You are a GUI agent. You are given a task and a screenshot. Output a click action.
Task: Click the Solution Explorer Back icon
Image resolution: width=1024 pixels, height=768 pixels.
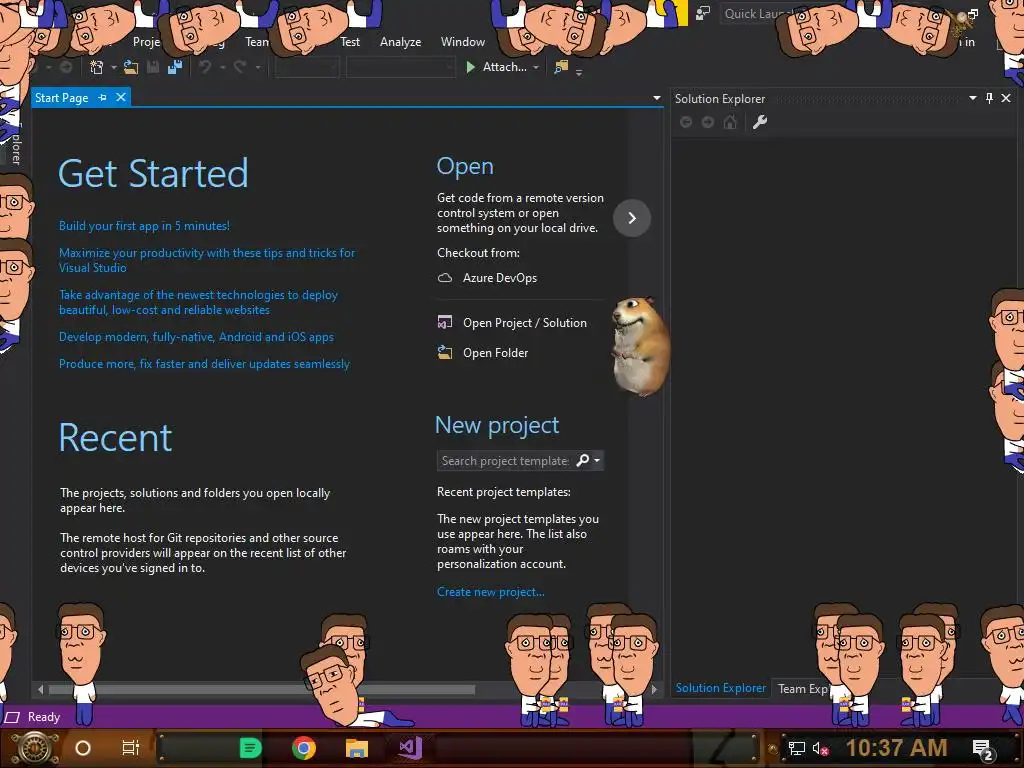pyautogui.click(x=686, y=122)
